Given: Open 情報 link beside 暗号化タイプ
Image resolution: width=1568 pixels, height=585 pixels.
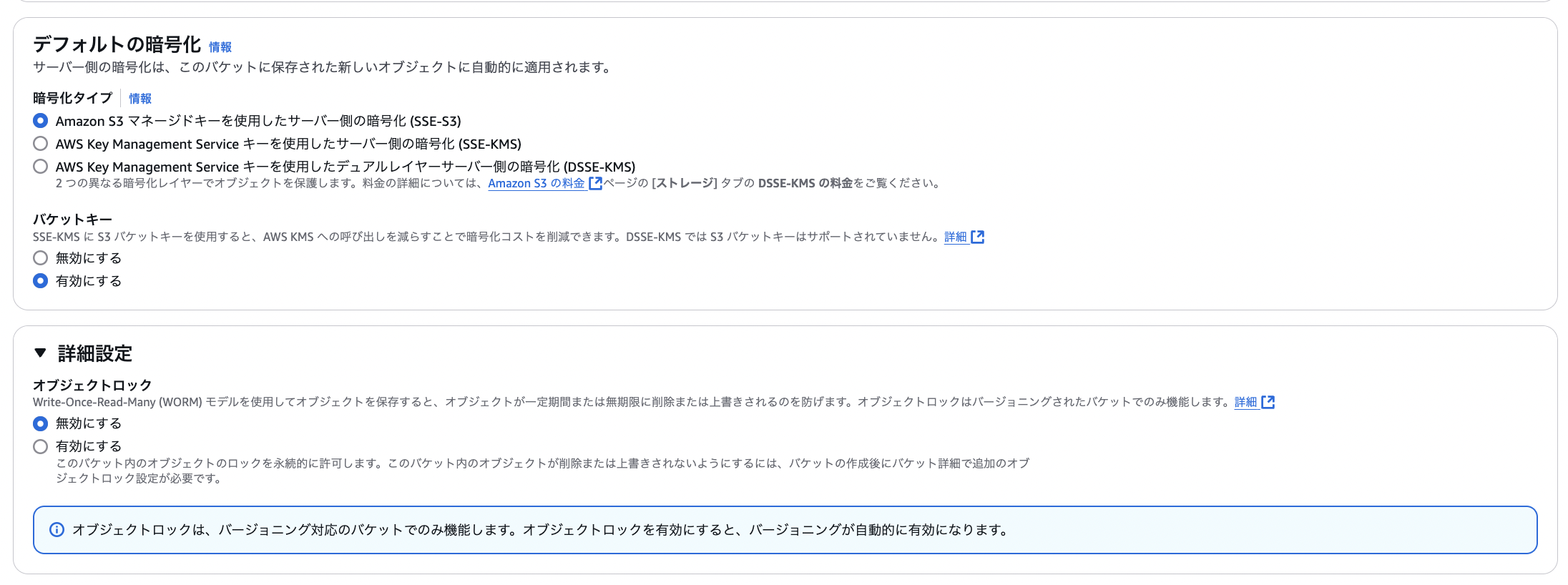Looking at the screenshot, I should coord(140,99).
